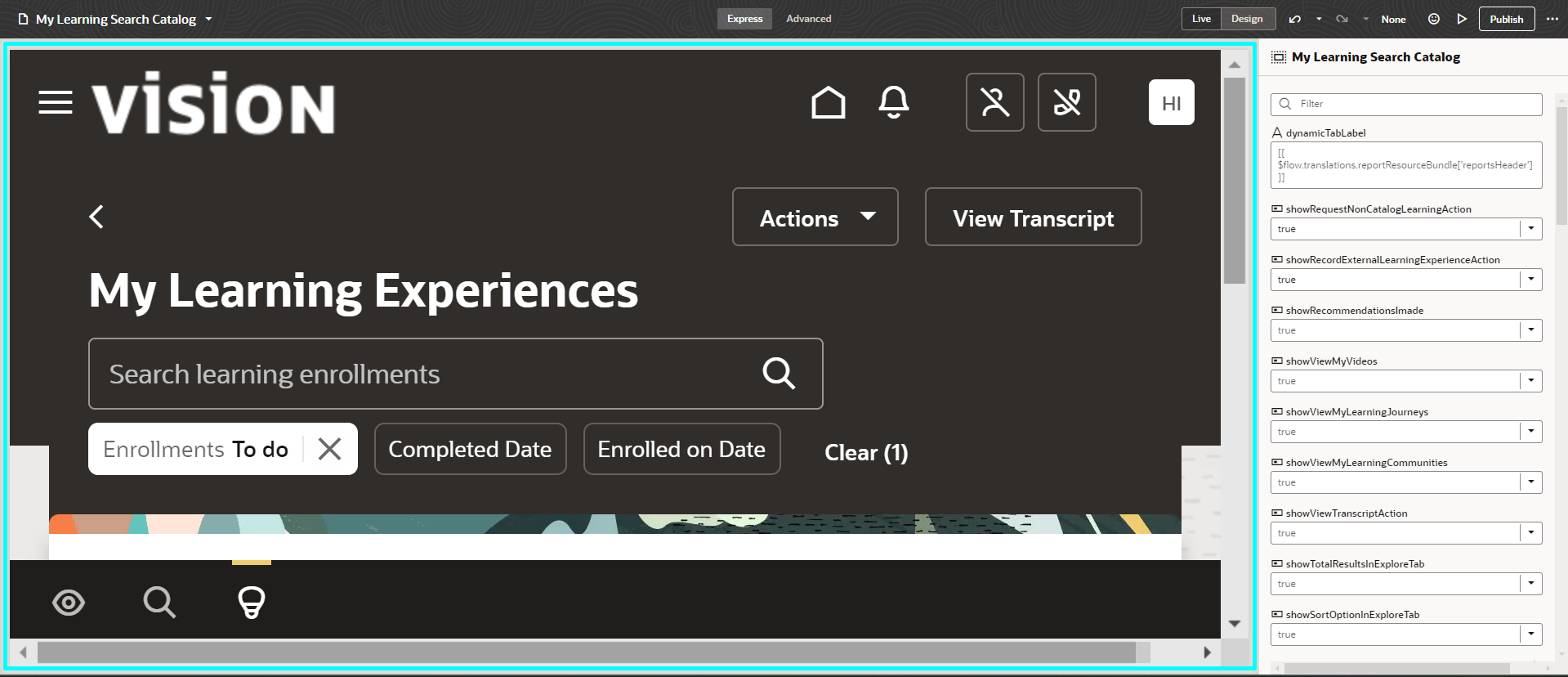Open showSortOptionInExploreTab value dropdown
1568x677 pixels.
[1531, 634]
